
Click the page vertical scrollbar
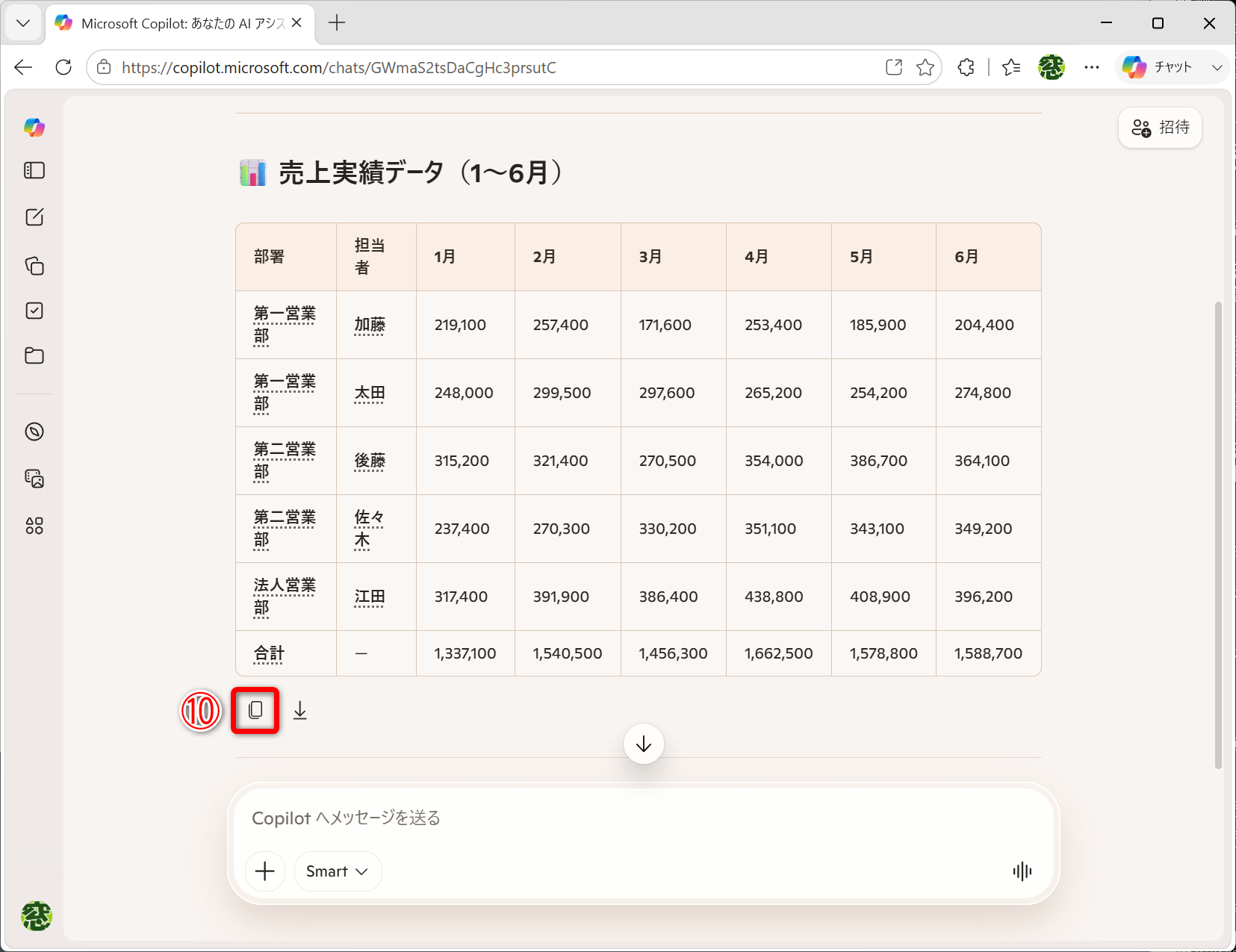pyautogui.click(x=1218, y=535)
